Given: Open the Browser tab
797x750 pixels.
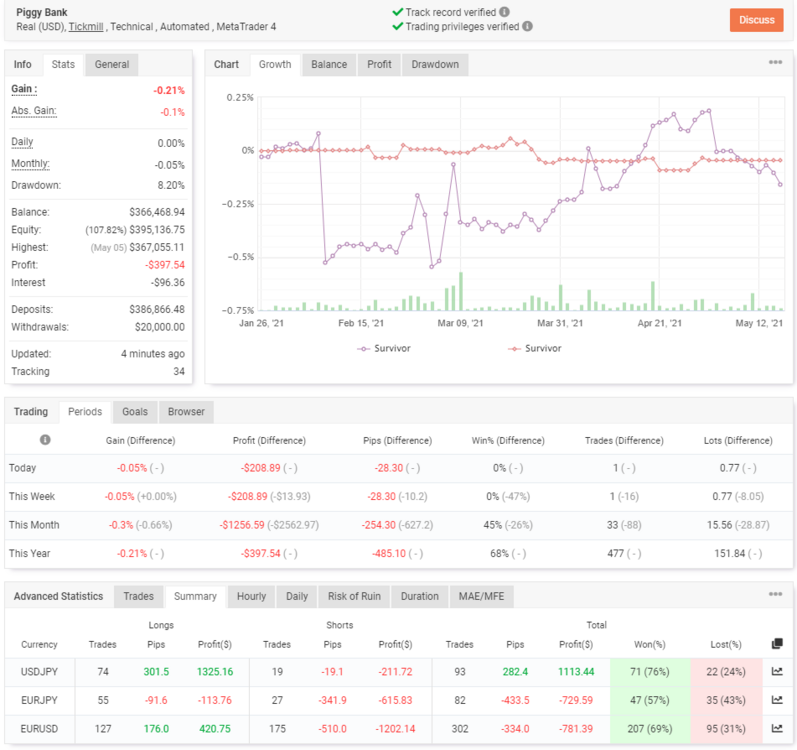Looking at the screenshot, I should click(186, 412).
